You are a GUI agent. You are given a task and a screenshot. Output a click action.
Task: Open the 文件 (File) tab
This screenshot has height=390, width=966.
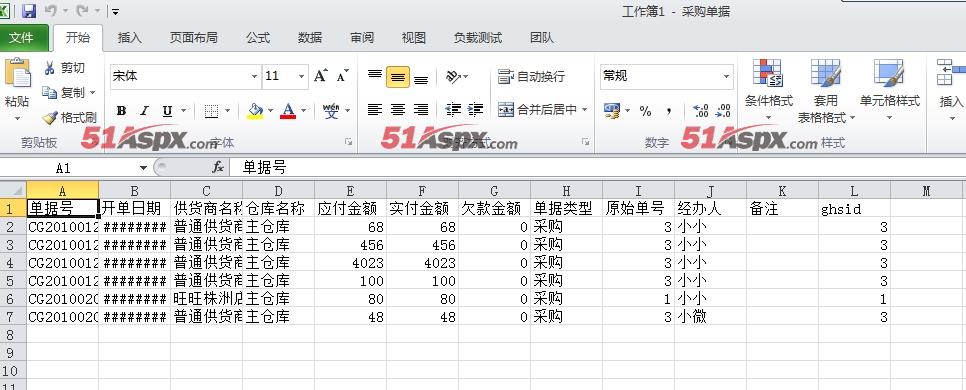tap(22, 38)
